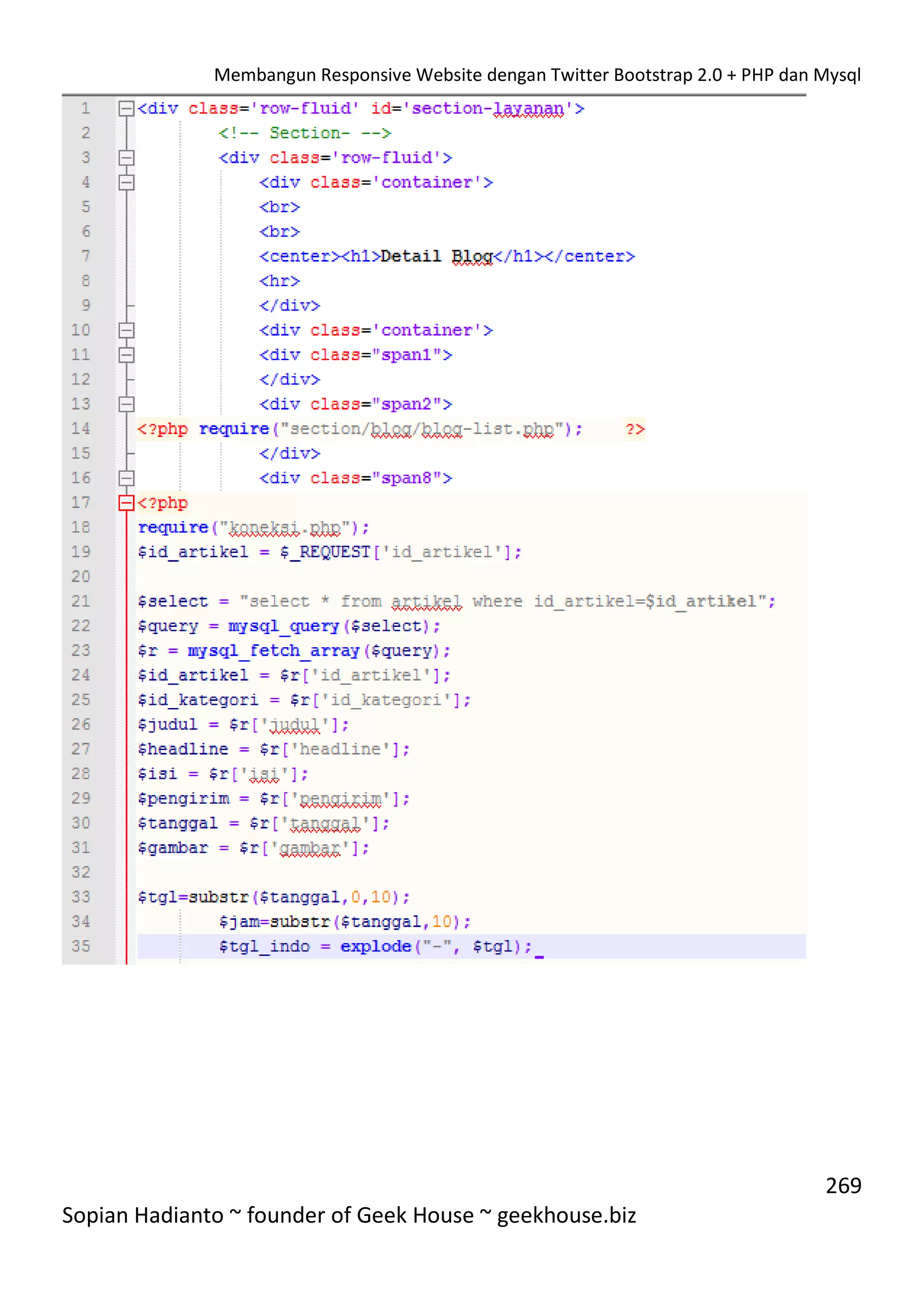Click the "section/blog/blog-list.php" string

point(423,429)
